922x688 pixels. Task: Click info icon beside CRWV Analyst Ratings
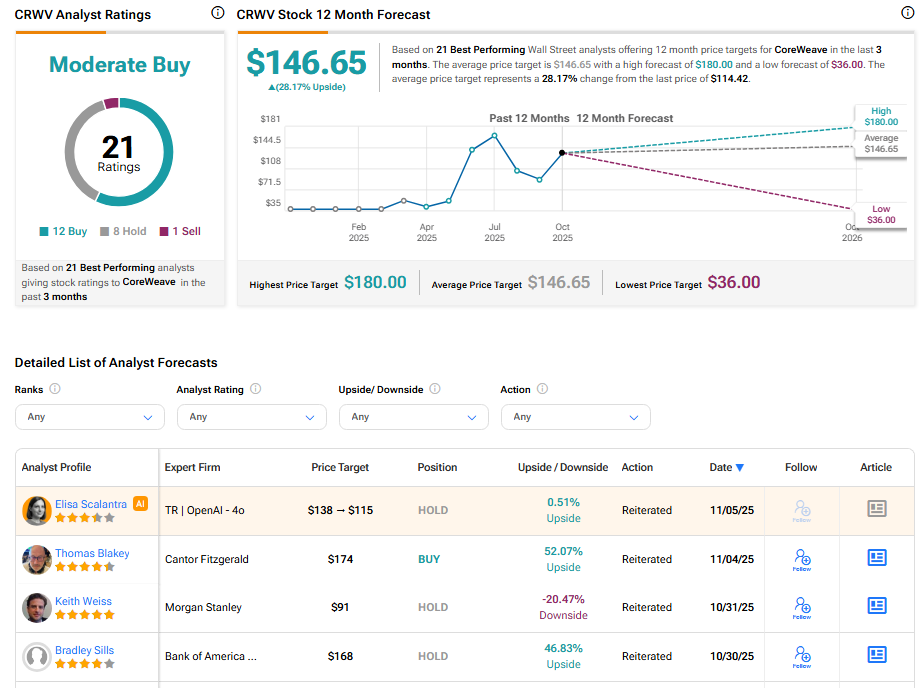(x=218, y=13)
